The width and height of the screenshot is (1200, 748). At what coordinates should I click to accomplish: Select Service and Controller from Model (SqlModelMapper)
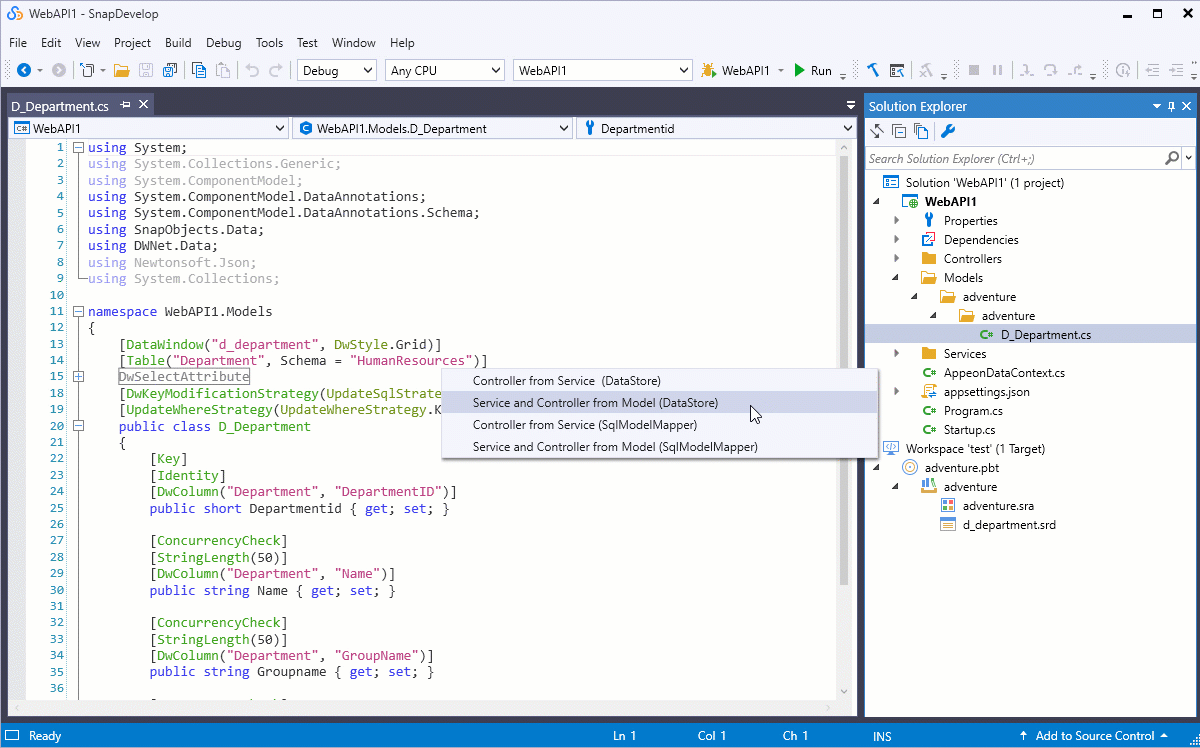tap(660, 447)
